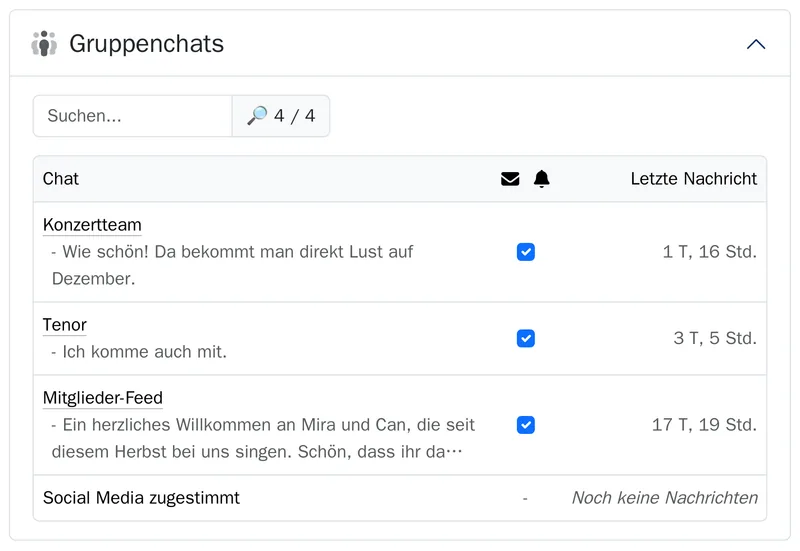The height and width of the screenshot is (551, 800).
Task: Click the '3 T, 5 Std.' timestamp
Action: coord(715,338)
